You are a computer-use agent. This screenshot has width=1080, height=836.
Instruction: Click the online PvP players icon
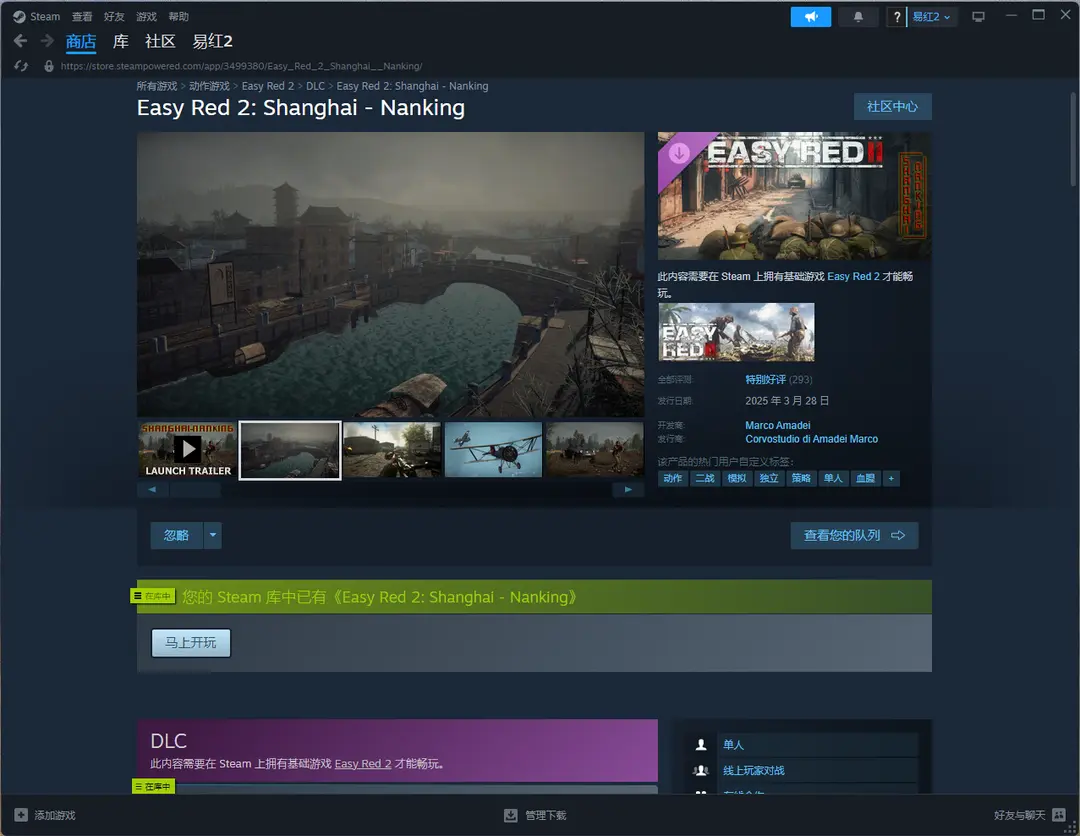(701, 771)
